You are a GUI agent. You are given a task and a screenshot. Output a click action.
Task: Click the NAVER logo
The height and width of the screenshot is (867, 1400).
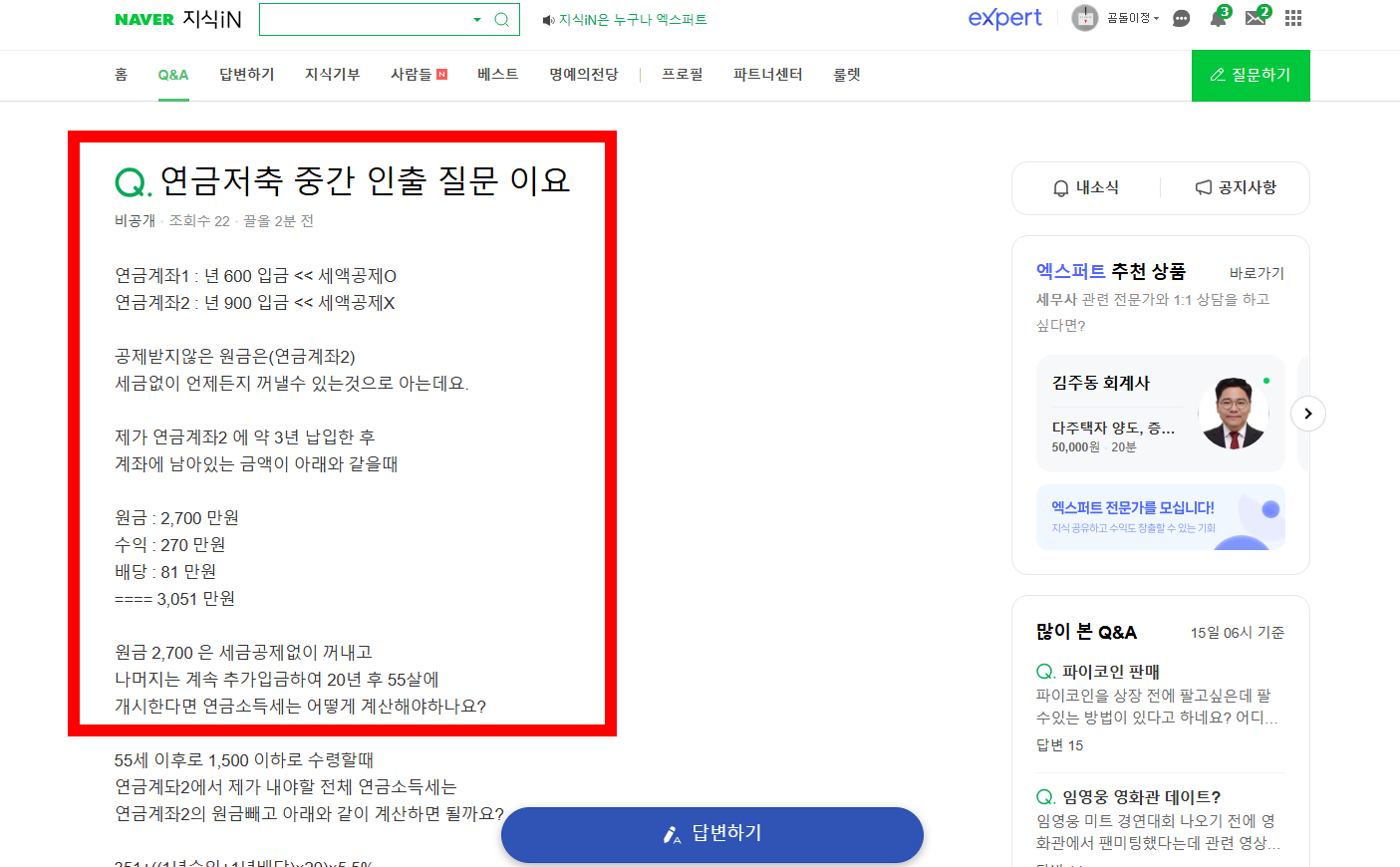coord(144,19)
